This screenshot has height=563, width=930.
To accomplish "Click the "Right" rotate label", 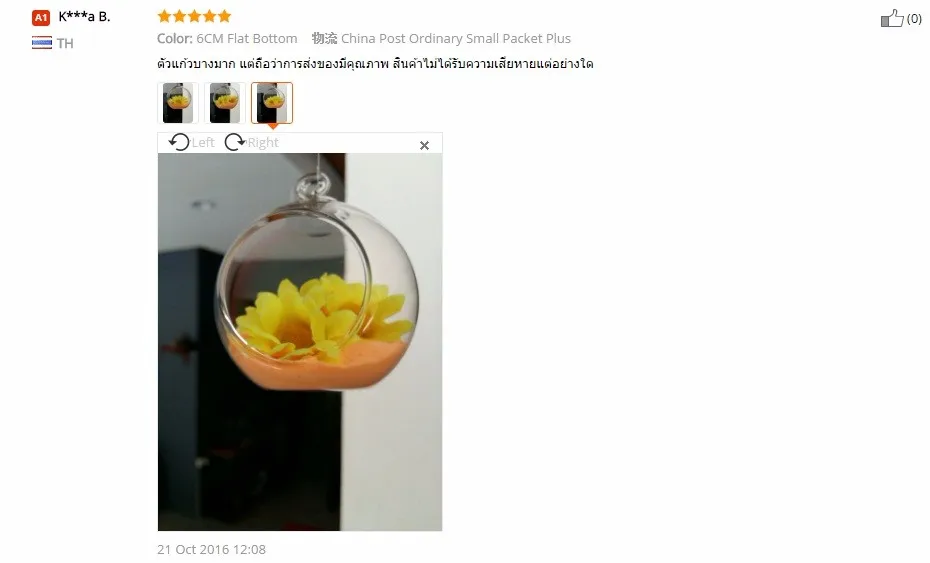I will pyautogui.click(x=263, y=142).
